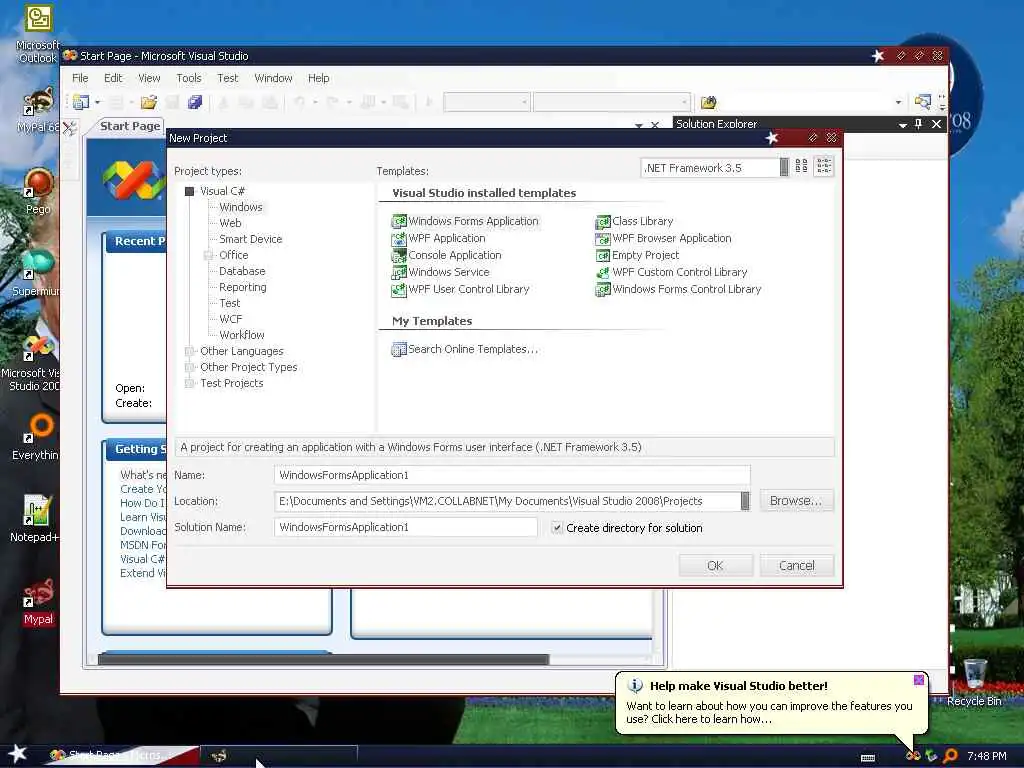Viewport: 1024px width, 768px height.
Task: Open the View menu
Action: click(x=149, y=78)
